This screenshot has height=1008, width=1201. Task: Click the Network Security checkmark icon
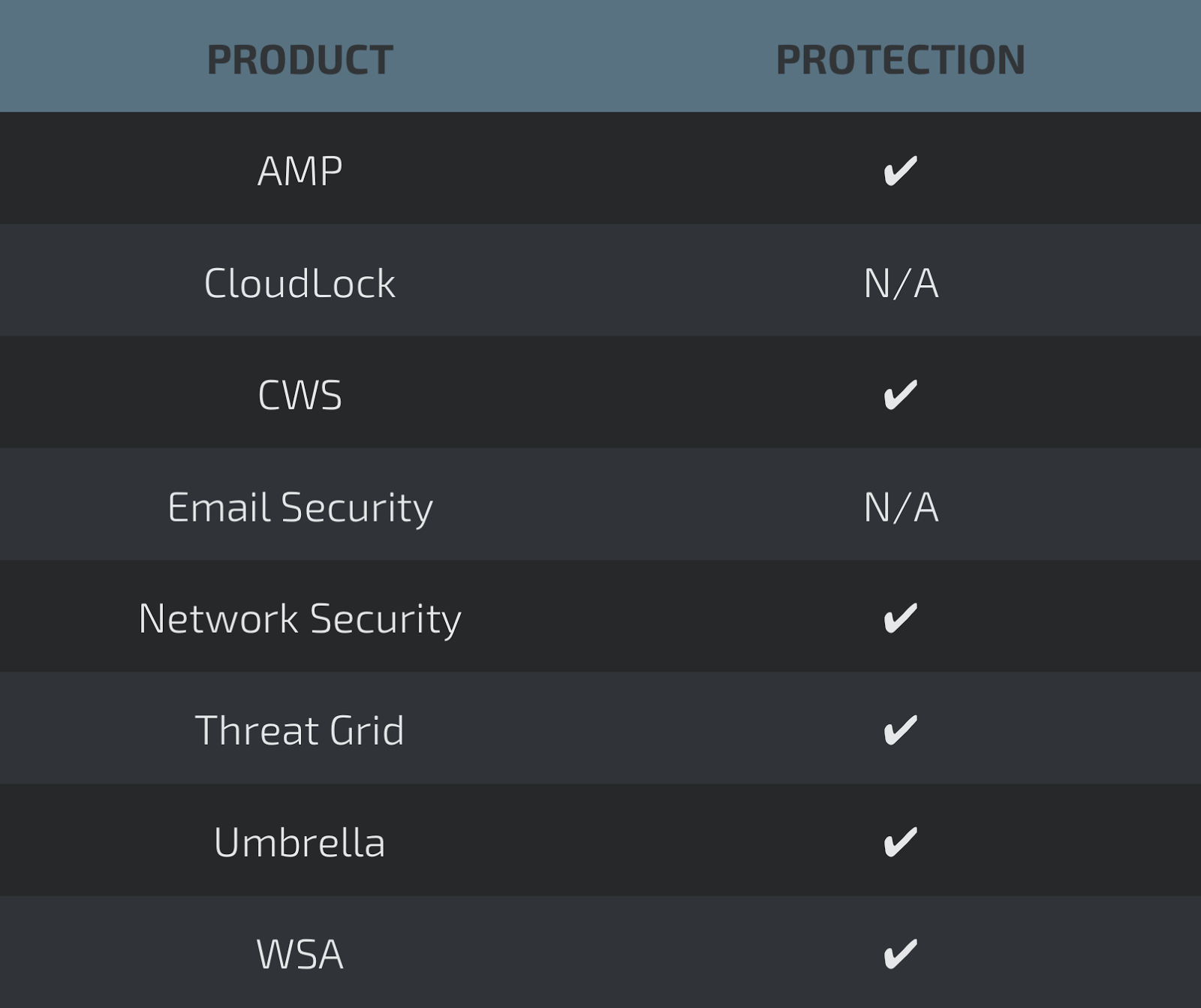900,618
